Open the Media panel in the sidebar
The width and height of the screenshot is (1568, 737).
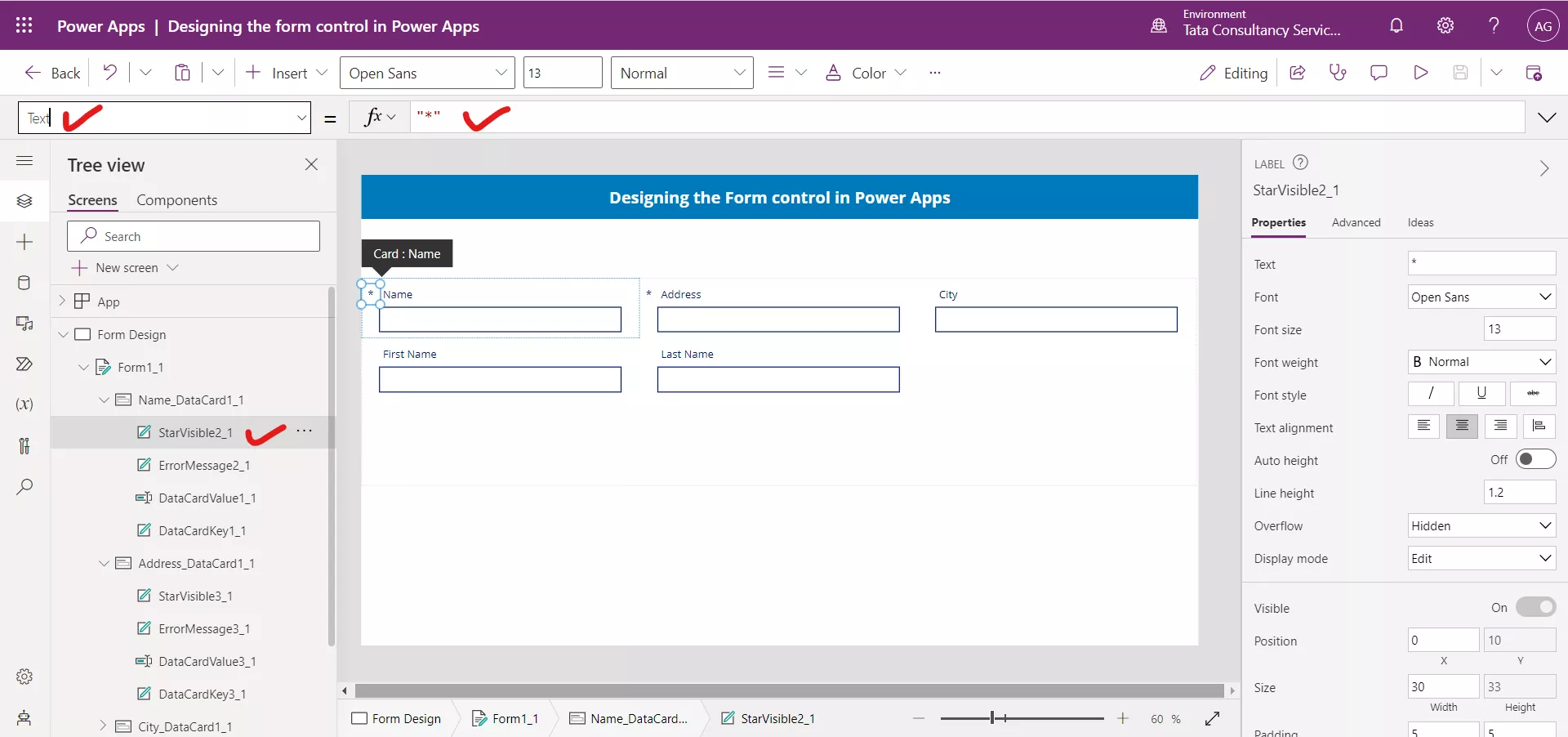(24, 324)
